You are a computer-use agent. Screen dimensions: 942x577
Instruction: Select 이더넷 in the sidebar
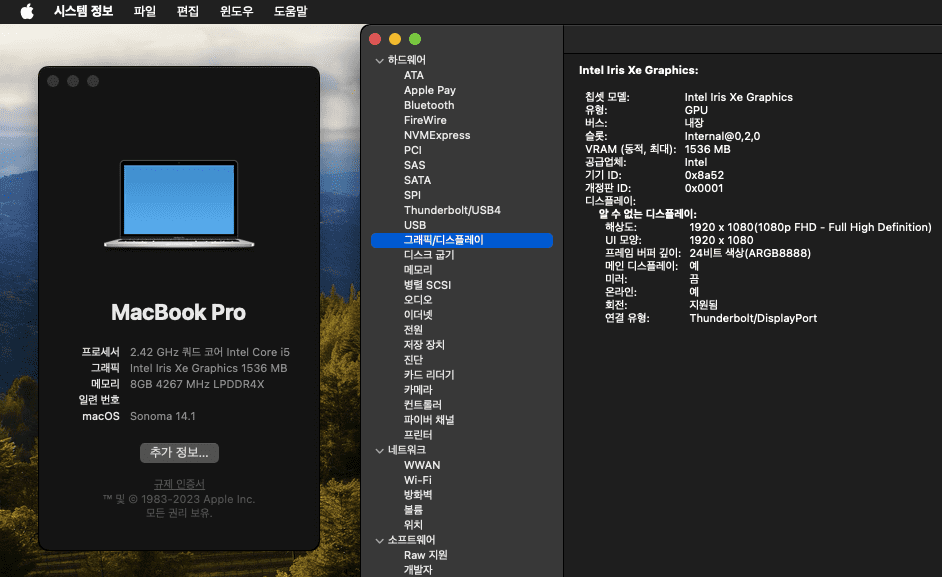tap(418, 315)
